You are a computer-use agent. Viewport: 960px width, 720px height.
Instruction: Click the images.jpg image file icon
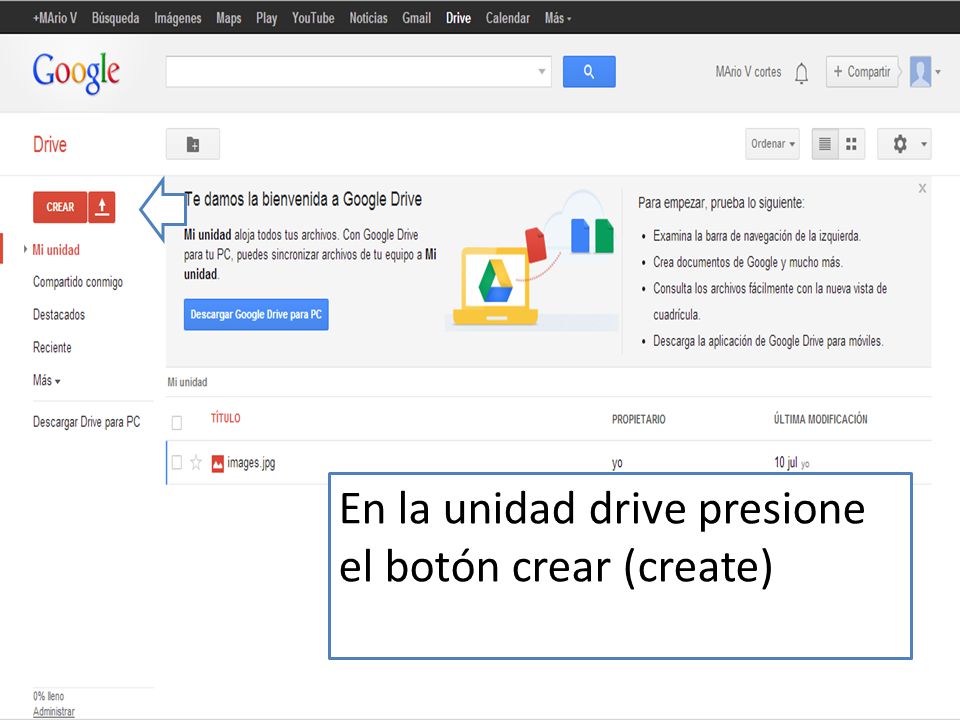coord(217,463)
